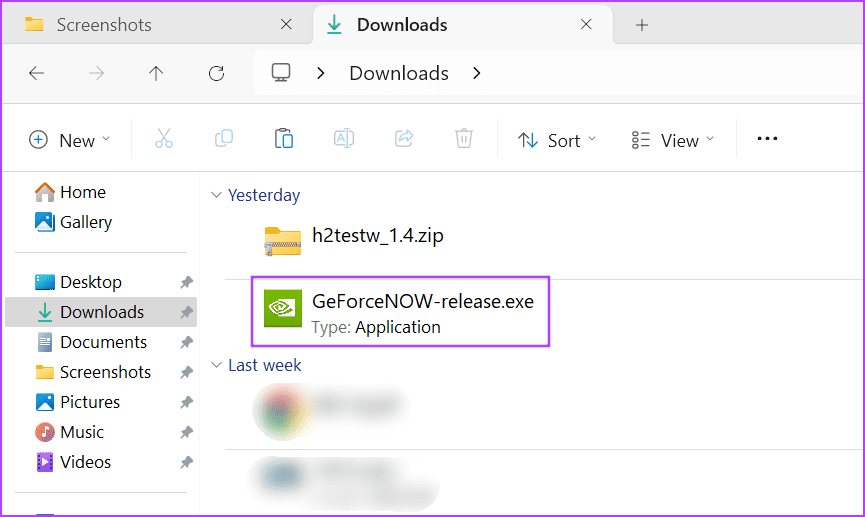
Task: Close the Screenshots tab
Action: coord(286,24)
